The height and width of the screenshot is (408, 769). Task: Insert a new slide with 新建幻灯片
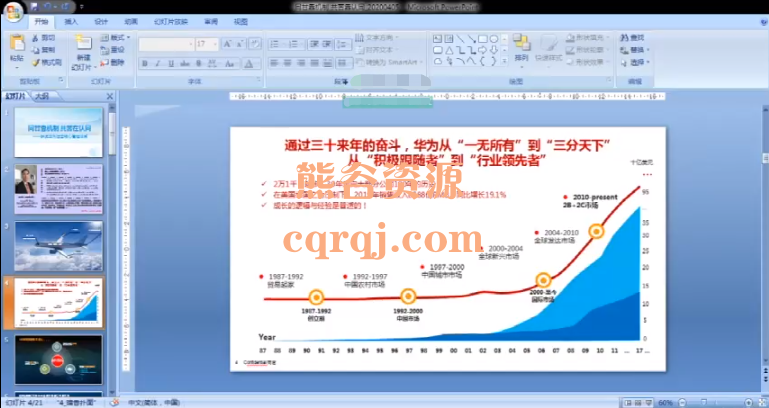pyautogui.click(x=84, y=52)
